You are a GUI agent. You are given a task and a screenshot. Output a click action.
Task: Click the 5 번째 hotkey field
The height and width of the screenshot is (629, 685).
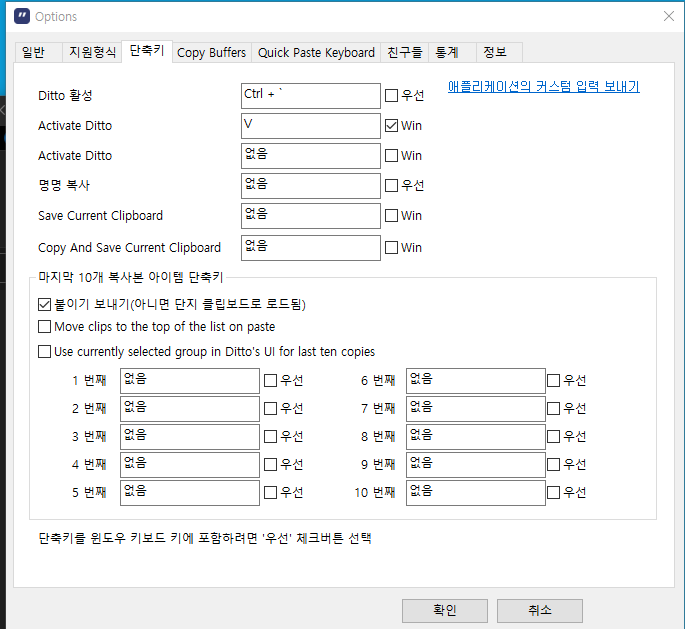[190, 493]
